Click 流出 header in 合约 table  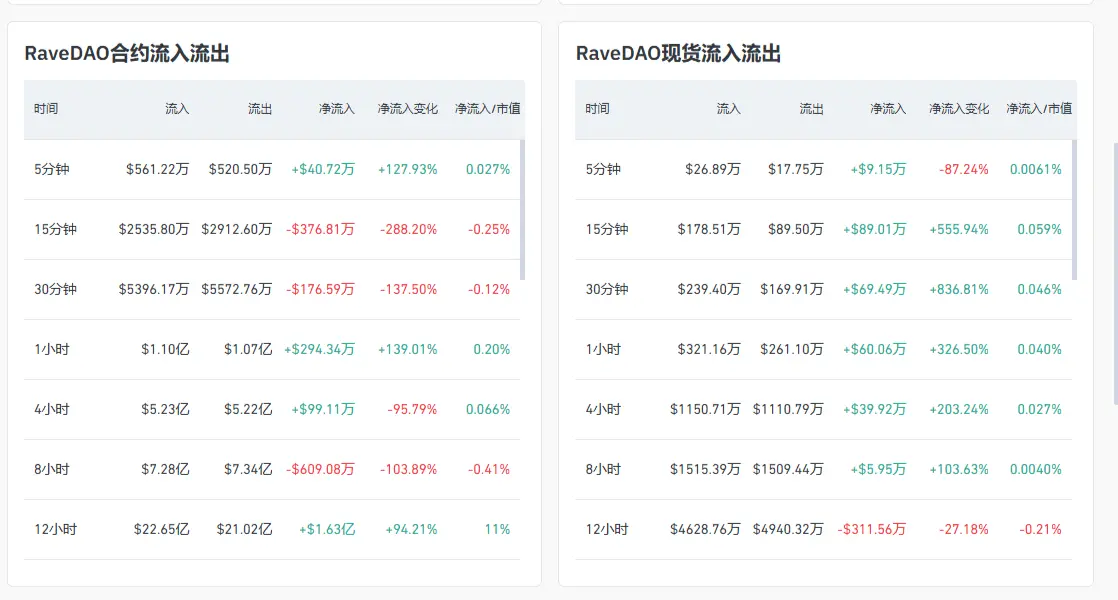point(260,108)
